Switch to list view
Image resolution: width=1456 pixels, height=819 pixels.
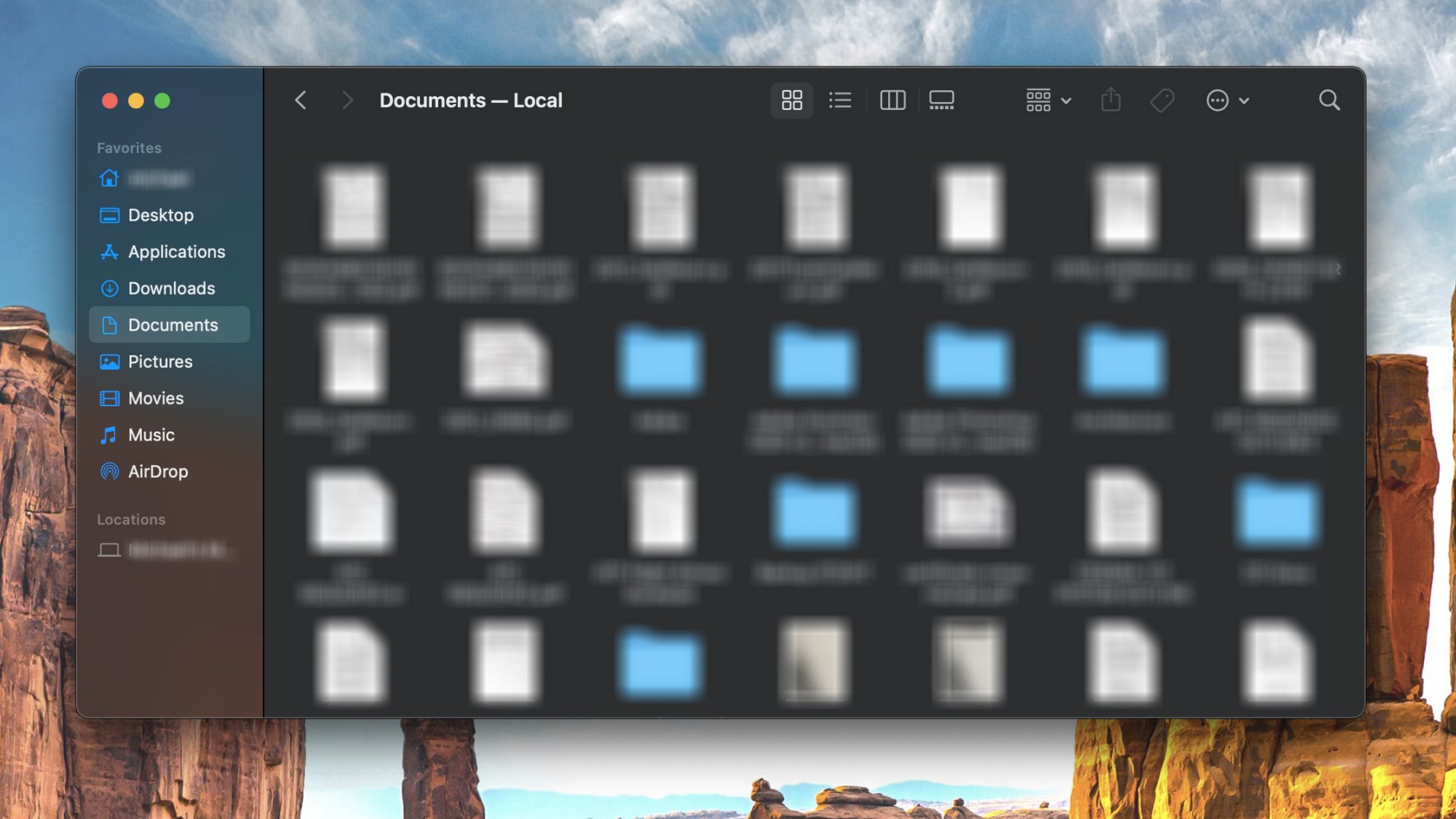point(839,100)
